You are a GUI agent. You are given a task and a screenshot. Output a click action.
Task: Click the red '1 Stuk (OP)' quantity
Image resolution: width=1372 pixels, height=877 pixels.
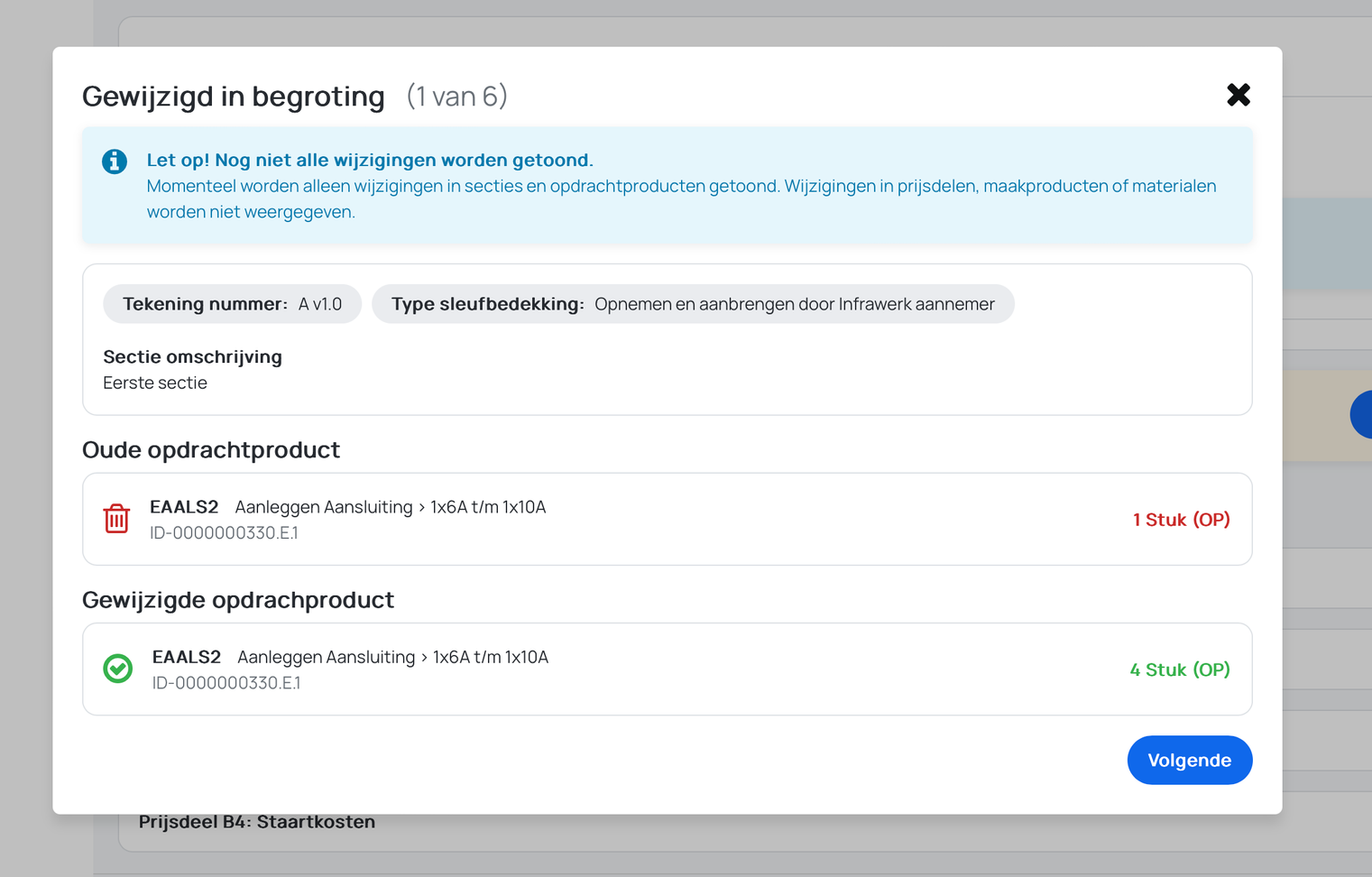click(x=1181, y=520)
